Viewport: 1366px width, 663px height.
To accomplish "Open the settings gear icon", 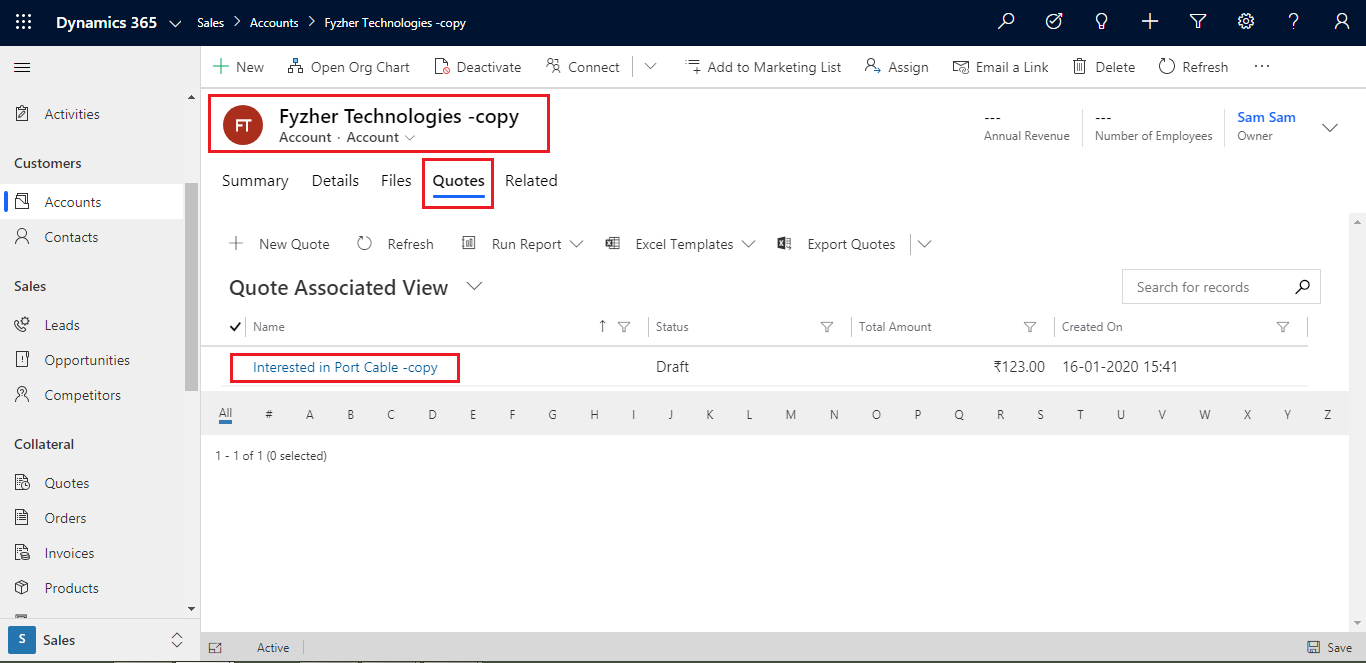I will pos(1246,22).
